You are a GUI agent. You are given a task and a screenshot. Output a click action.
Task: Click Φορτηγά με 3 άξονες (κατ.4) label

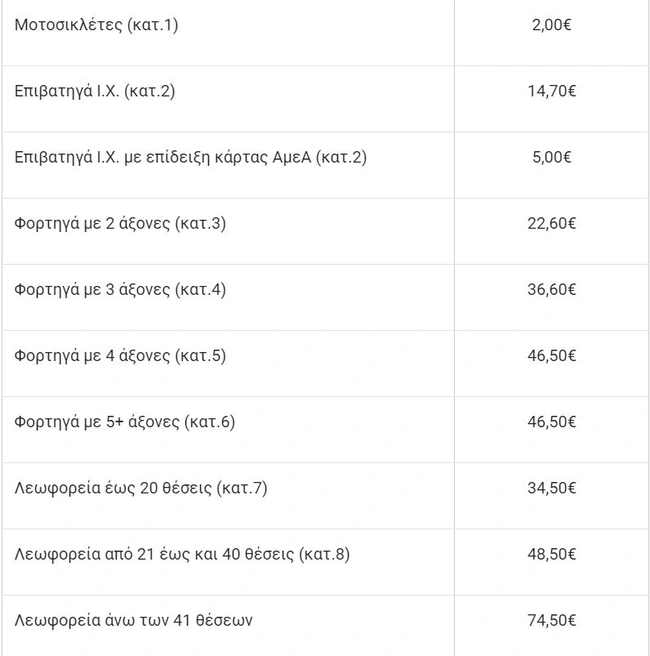(120, 289)
